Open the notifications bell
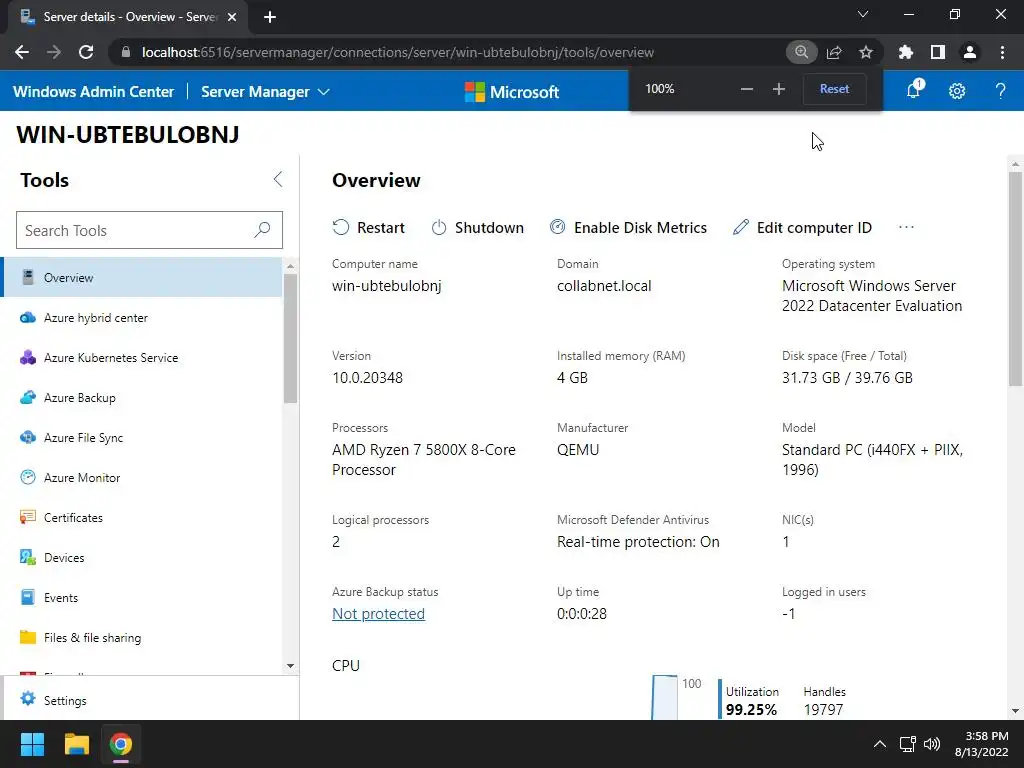This screenshot has width=1024, height=768. coord(914,90)
